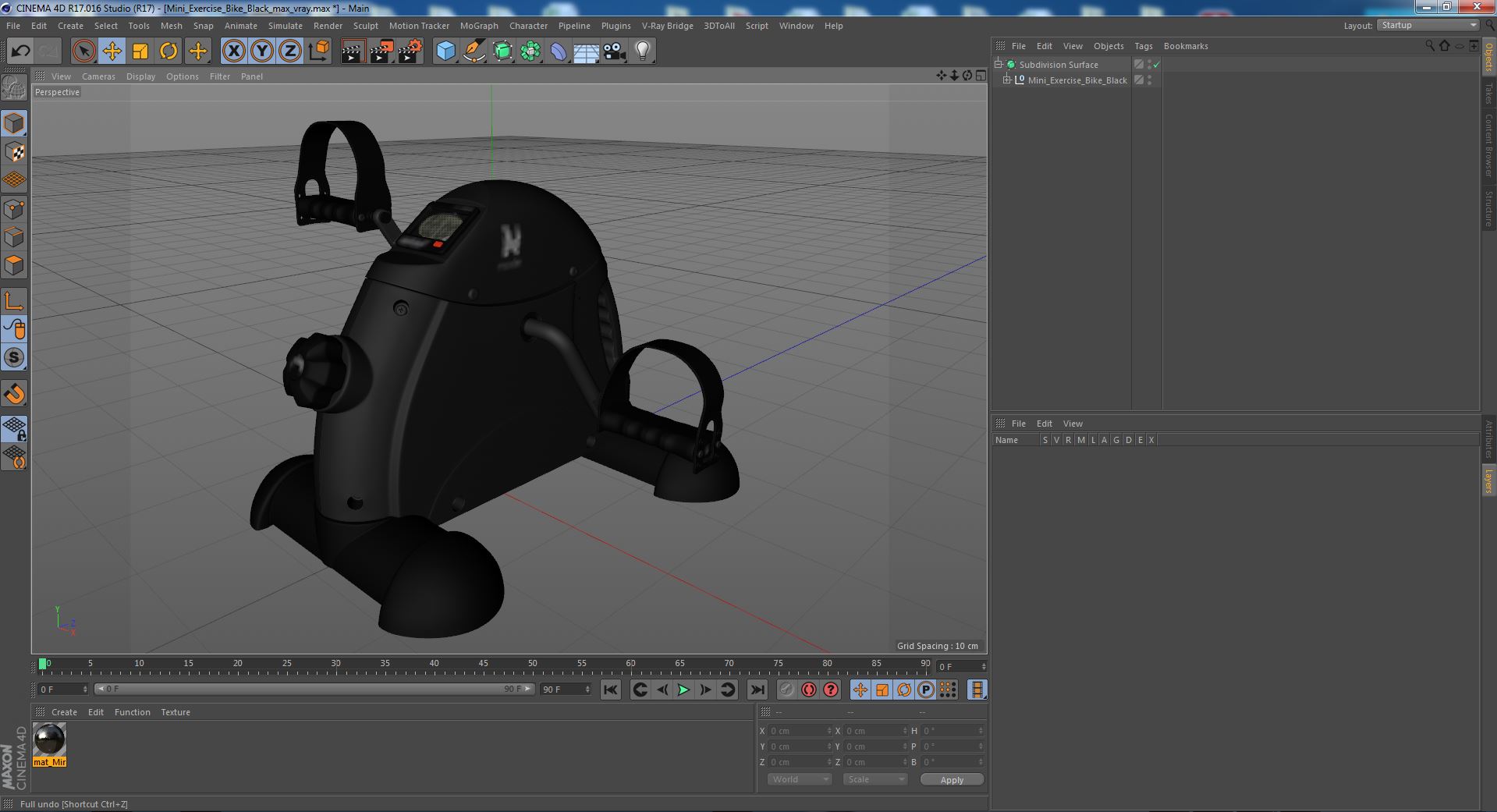Switch to Model mode icon

(x=14, y=123)
